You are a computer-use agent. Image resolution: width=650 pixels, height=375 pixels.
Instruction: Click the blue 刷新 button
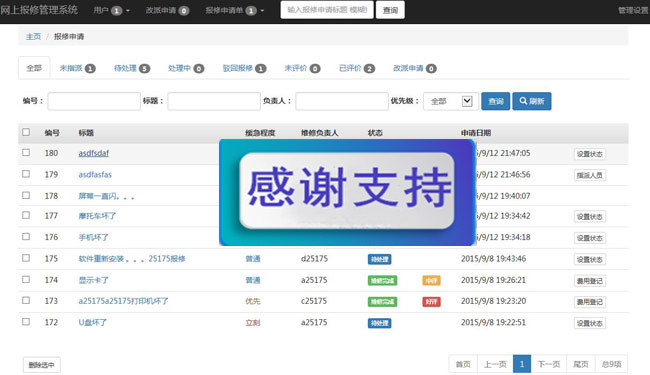click(x=532, y=101)
